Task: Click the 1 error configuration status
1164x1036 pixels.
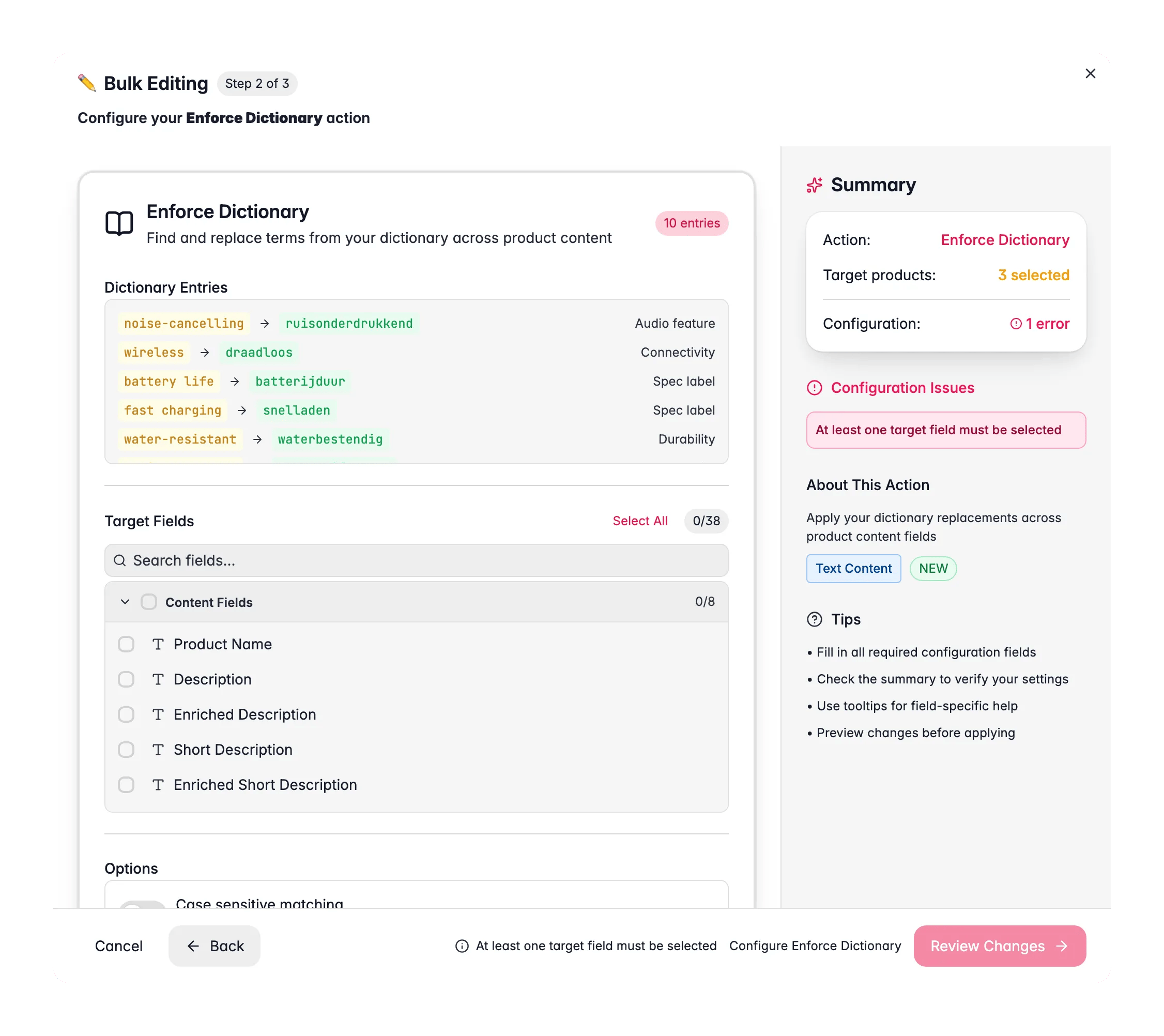Action: click(x=1039, y=324)
